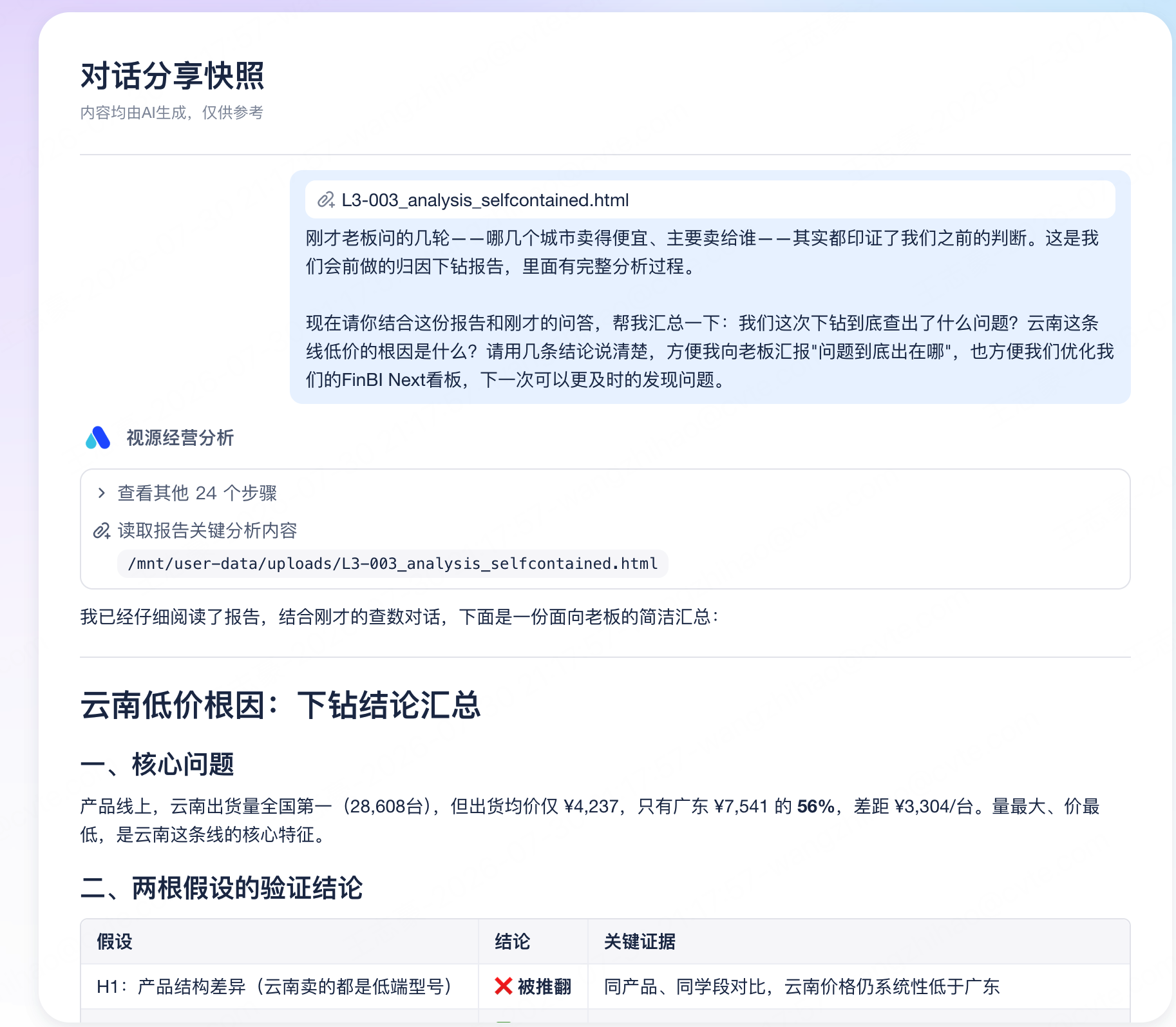This screenshot has width=1176, height=1027.
Task: Click the user message starting with 刚才老板问的几轮
Action: coord(702,253)
